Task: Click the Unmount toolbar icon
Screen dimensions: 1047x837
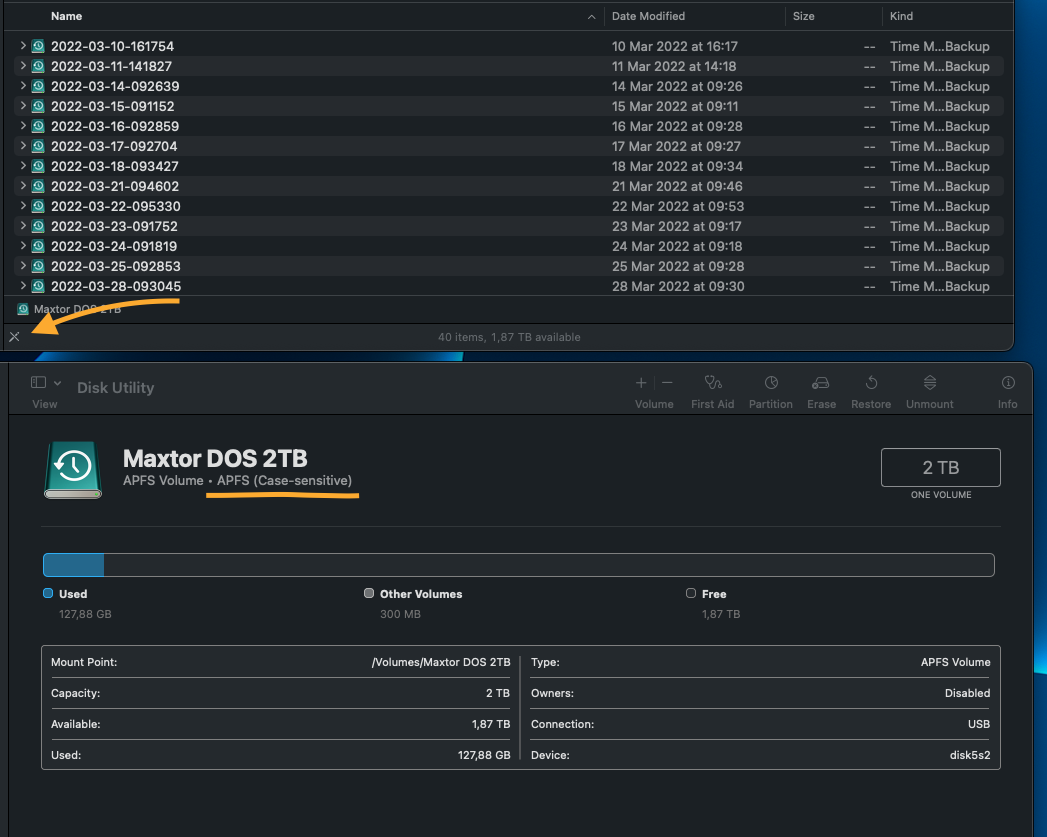Action: (x=929, y=382)
